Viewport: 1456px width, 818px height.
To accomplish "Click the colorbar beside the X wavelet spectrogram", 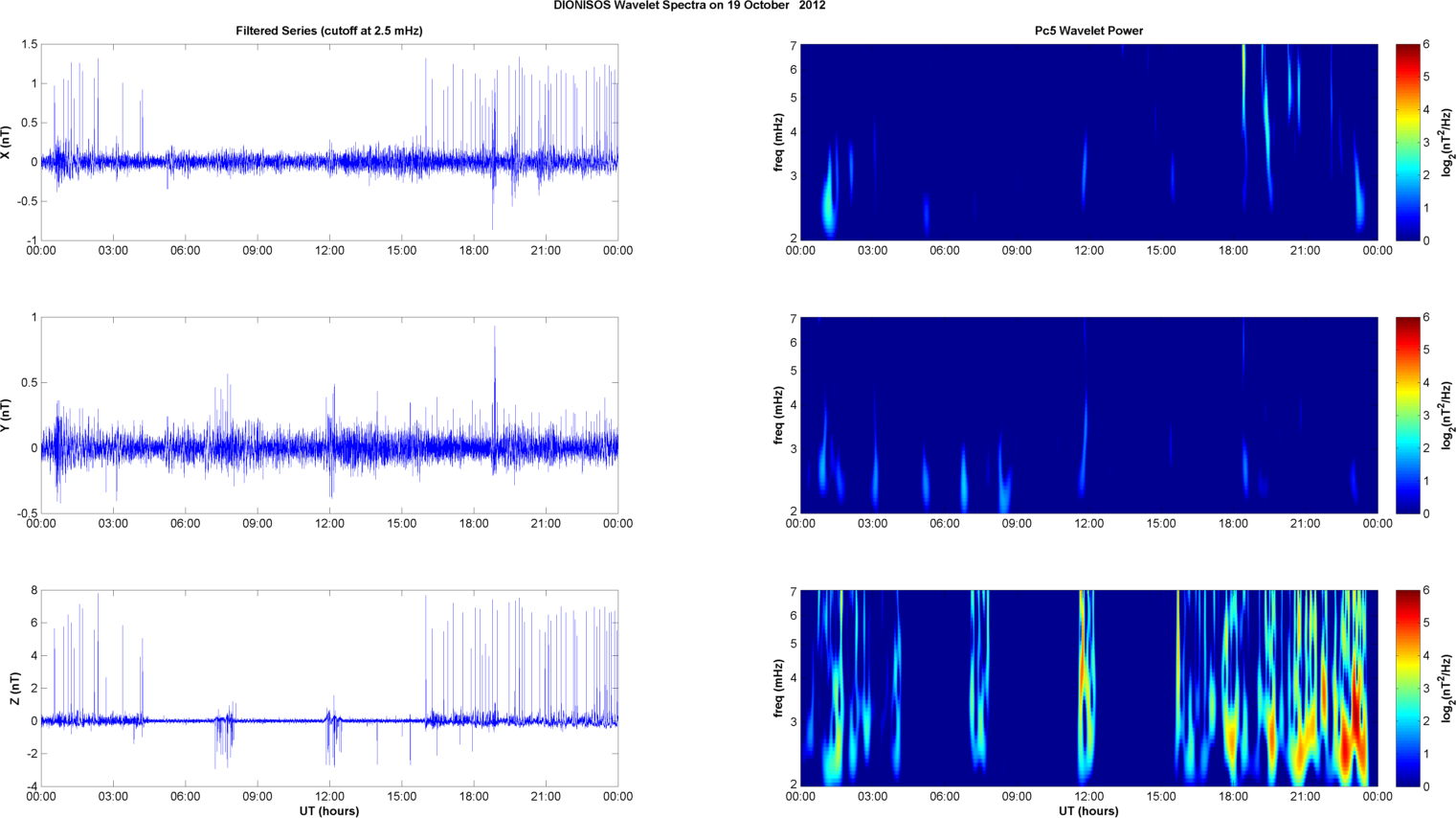I will 1407,143.
